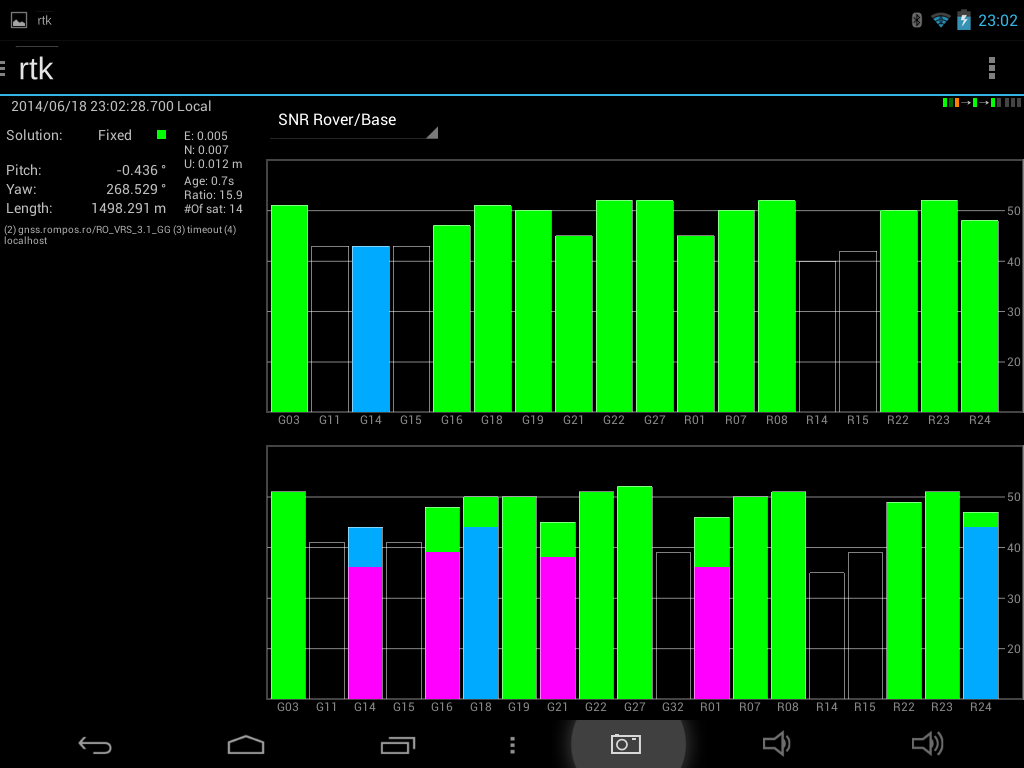Tap the Wi-Fi icon in status bar

[940, 20]
